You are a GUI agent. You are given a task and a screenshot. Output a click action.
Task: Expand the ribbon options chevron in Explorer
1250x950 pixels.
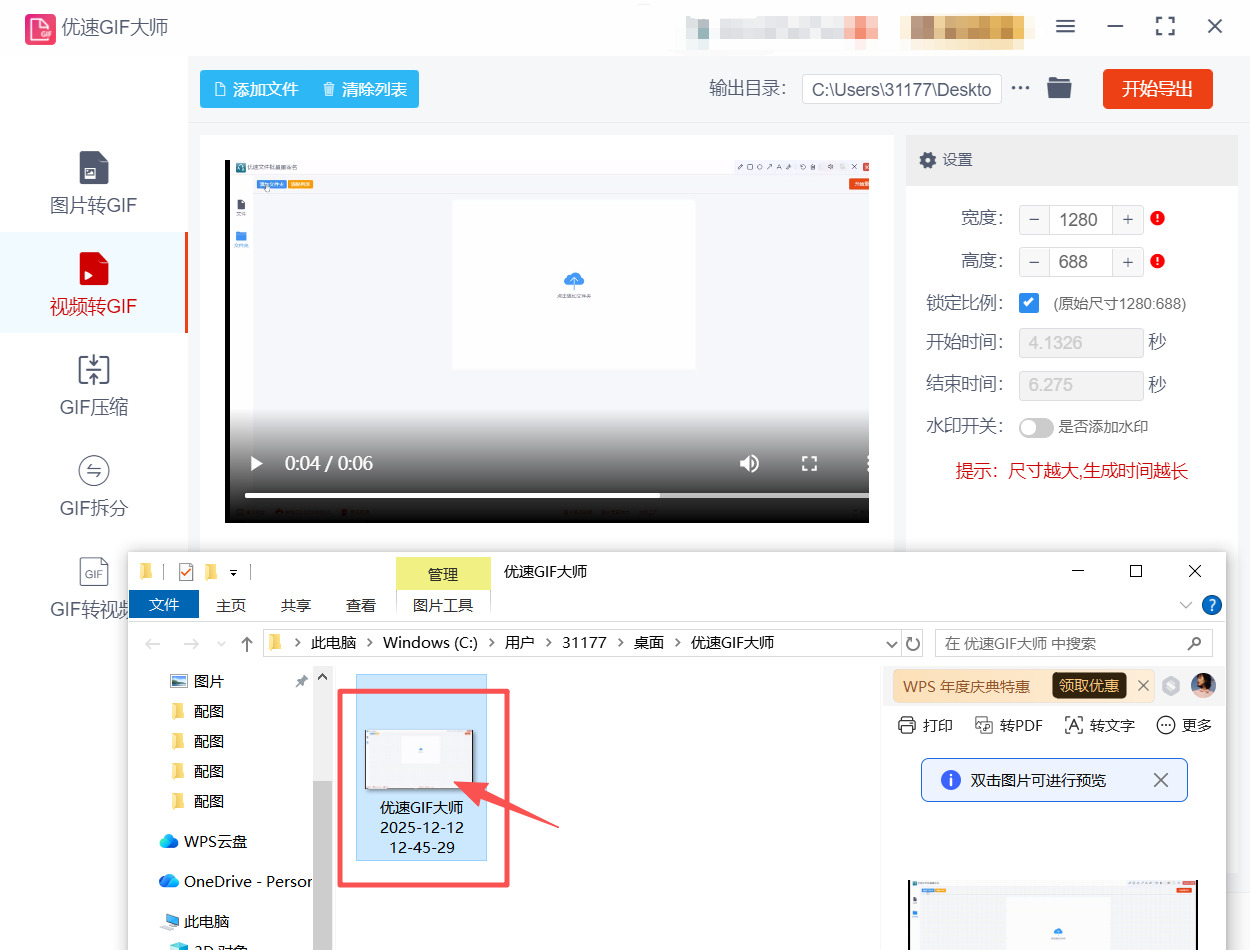(x=1185, y=604)
